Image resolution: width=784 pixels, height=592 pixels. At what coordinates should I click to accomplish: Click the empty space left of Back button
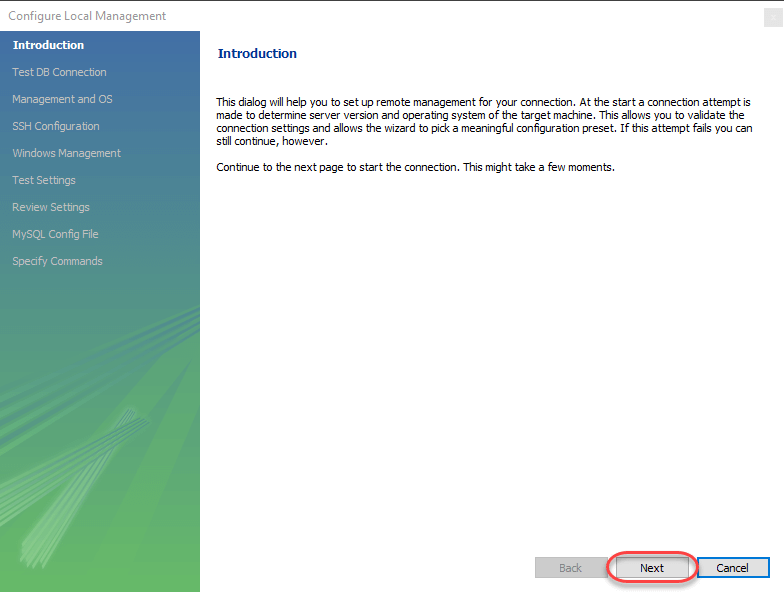pos(370,568)
